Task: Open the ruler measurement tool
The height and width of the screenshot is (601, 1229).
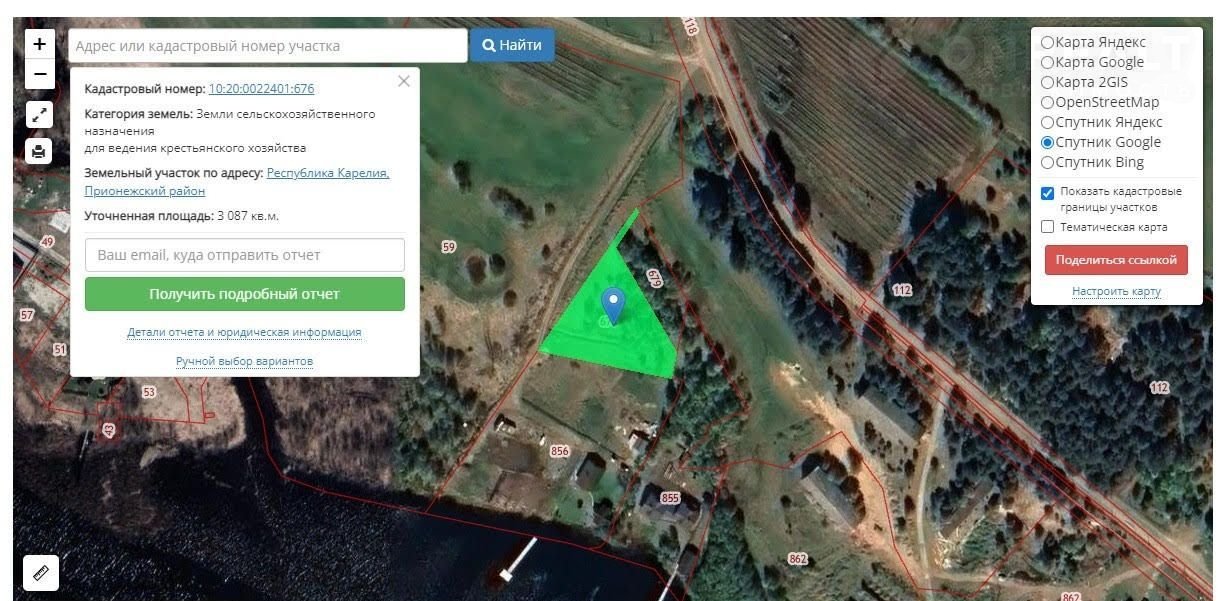Action: point(41,573)
